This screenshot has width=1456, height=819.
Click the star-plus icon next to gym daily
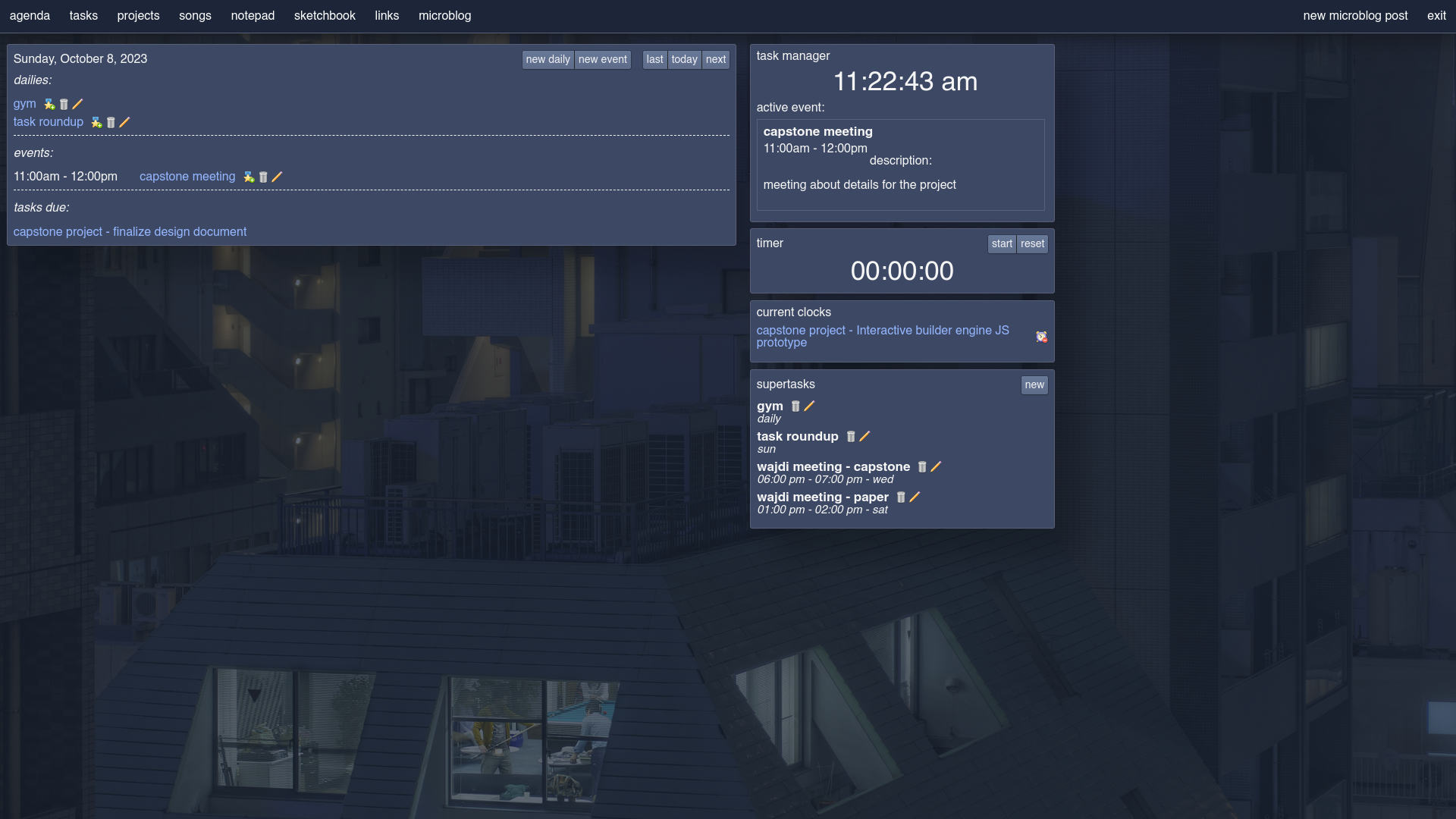(49, 104)
